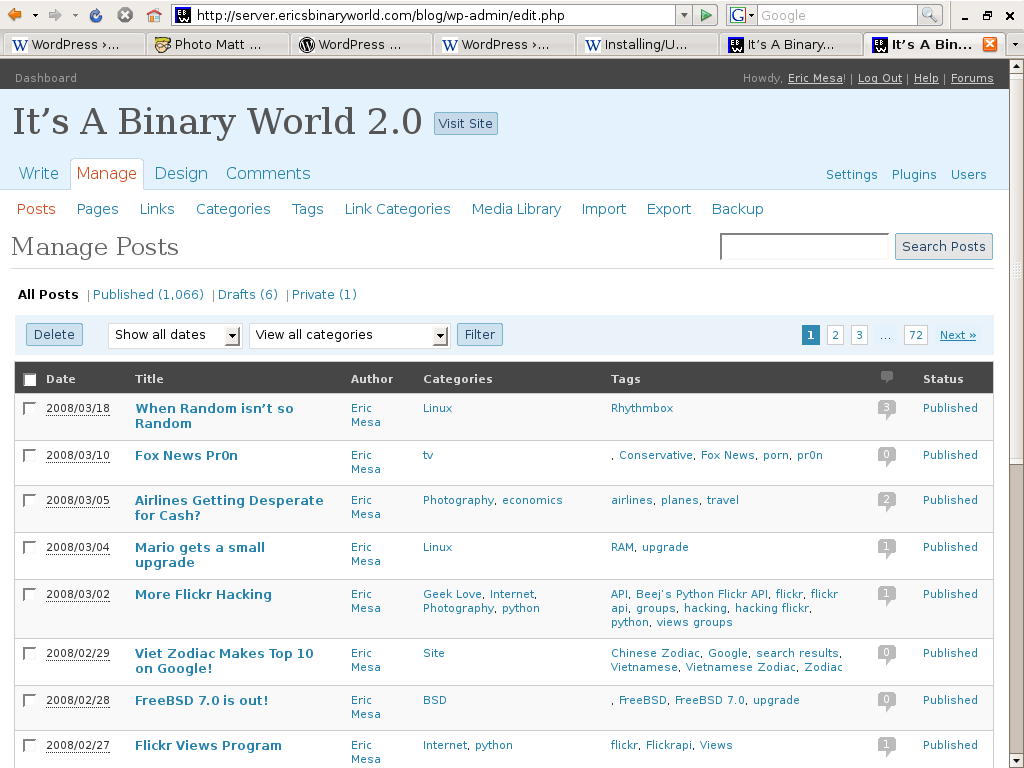Open comments bubble for Flickr Views Program
This screenshot has width=1024, height=768.
(x=886, y=746)
